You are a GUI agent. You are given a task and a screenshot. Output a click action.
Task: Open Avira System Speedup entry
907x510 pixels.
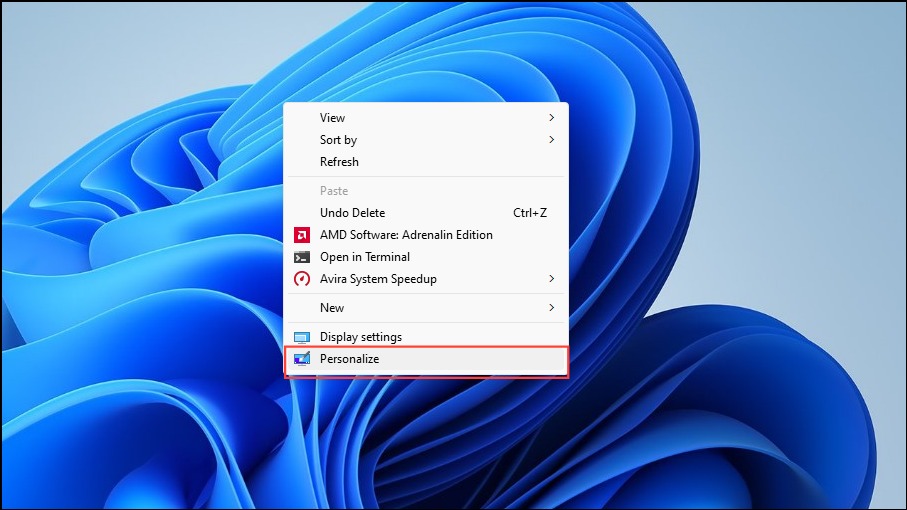click(x=426, y=279)
